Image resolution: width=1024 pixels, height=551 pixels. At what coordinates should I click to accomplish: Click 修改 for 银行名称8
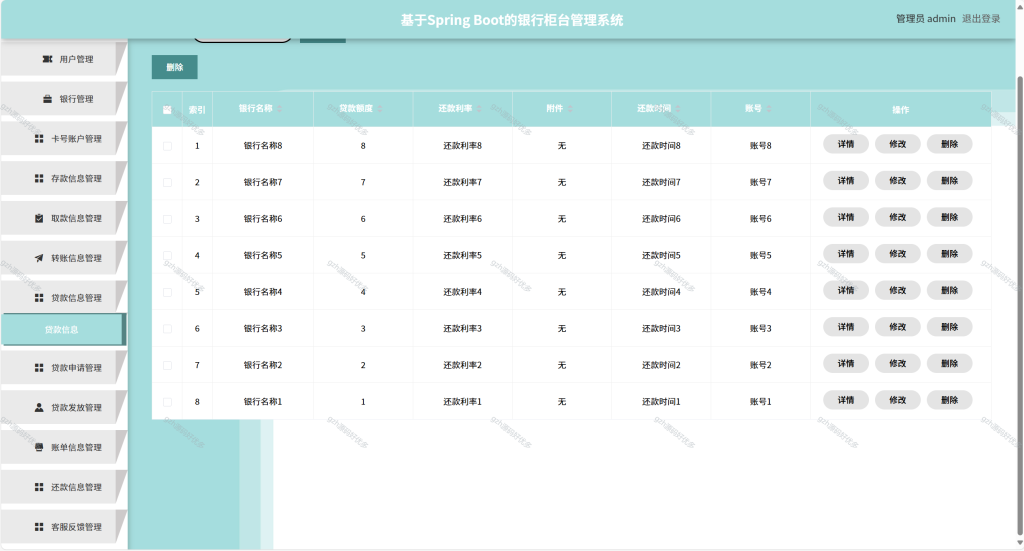897,144
